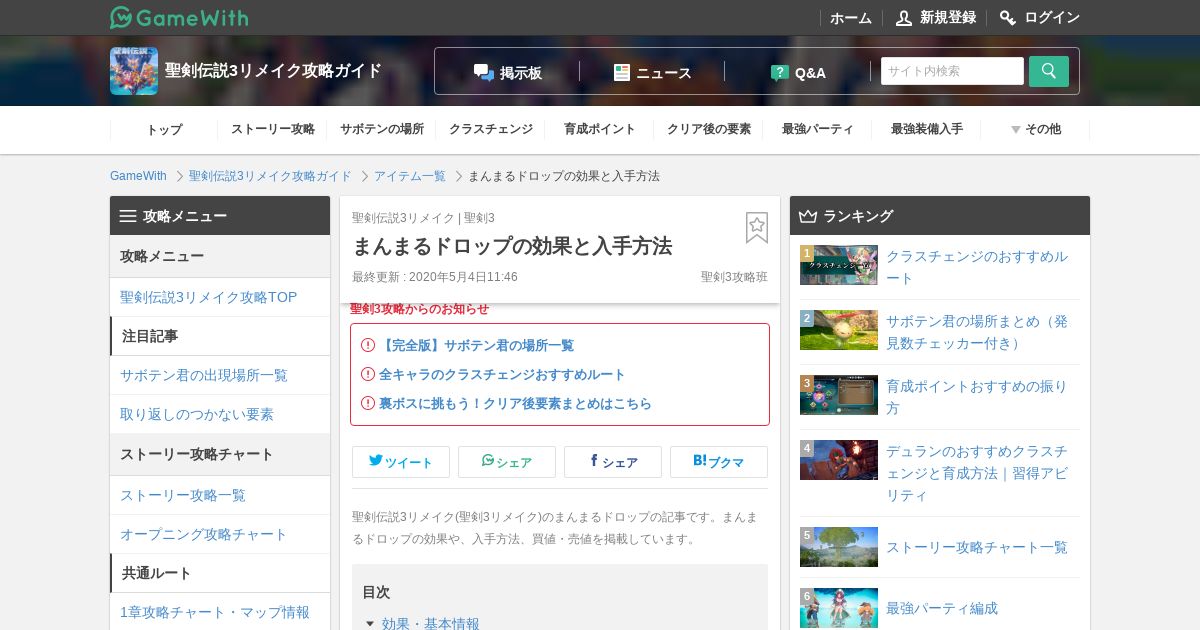Click the GameWith breadcrumb link
This screenshot has width=1200, height=630.
tap(138, 176)
